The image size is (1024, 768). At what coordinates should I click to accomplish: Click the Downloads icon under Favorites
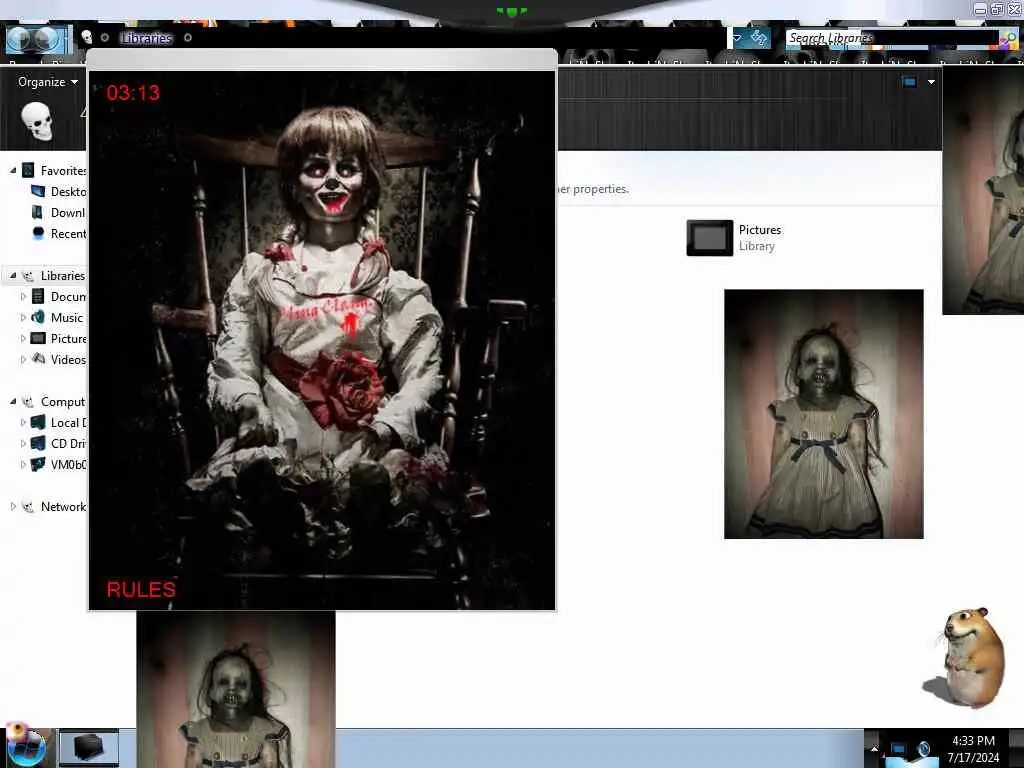tap(39, 212)
